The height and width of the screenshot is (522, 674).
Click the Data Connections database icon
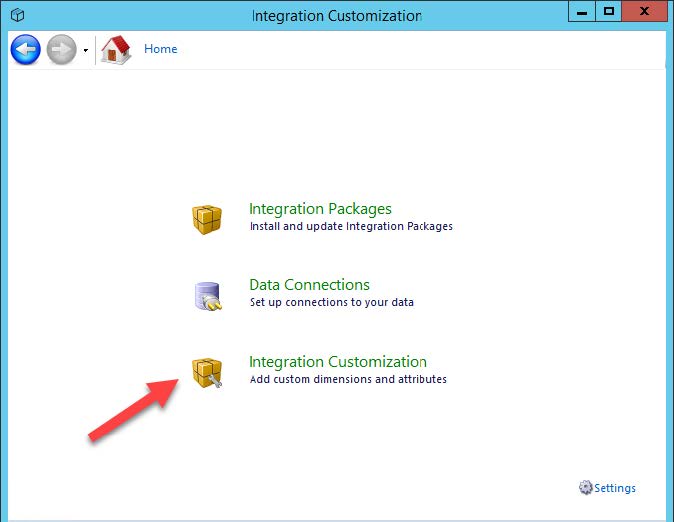207,295
